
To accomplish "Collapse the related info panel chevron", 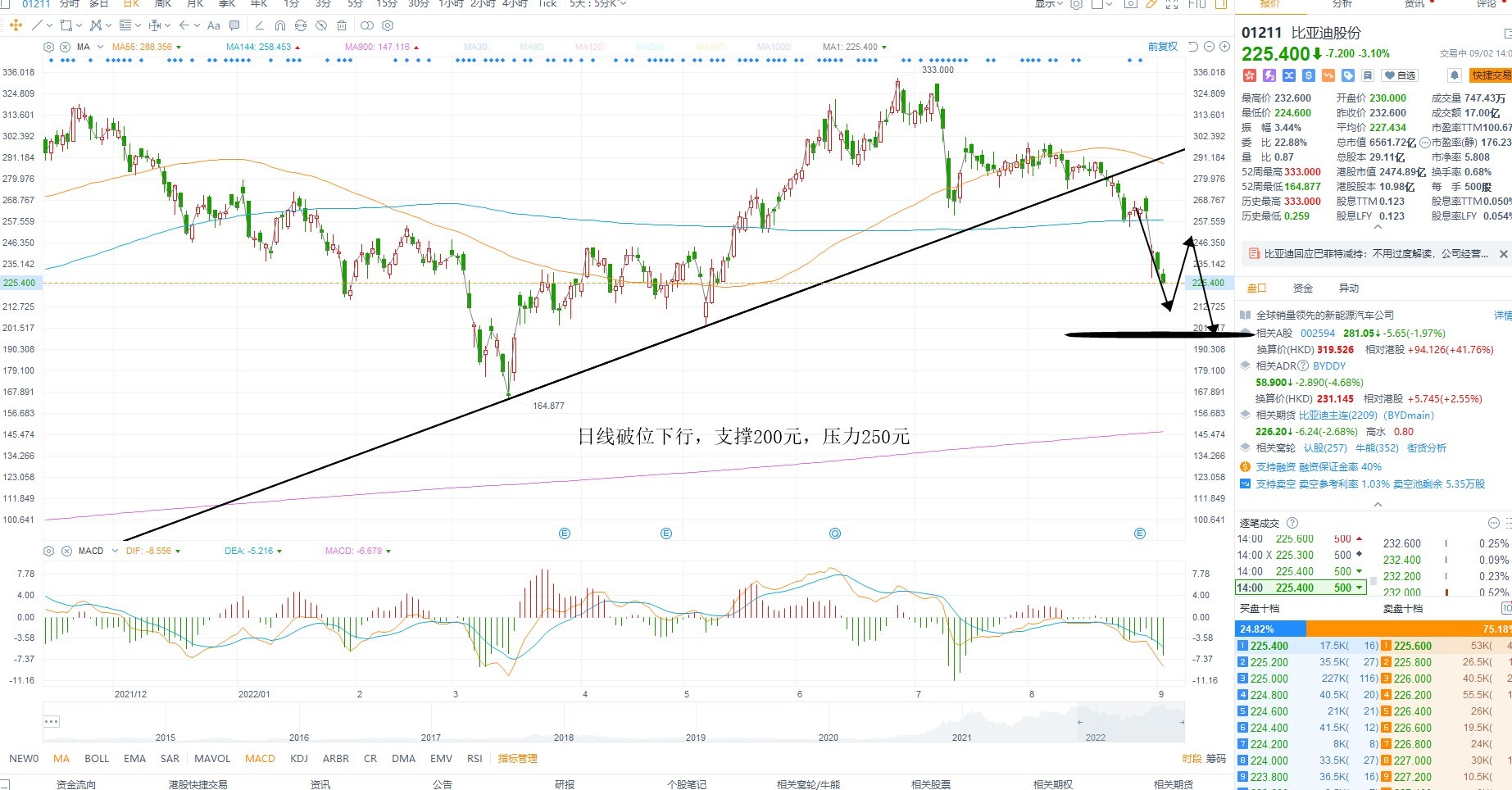I will 1378,504.
